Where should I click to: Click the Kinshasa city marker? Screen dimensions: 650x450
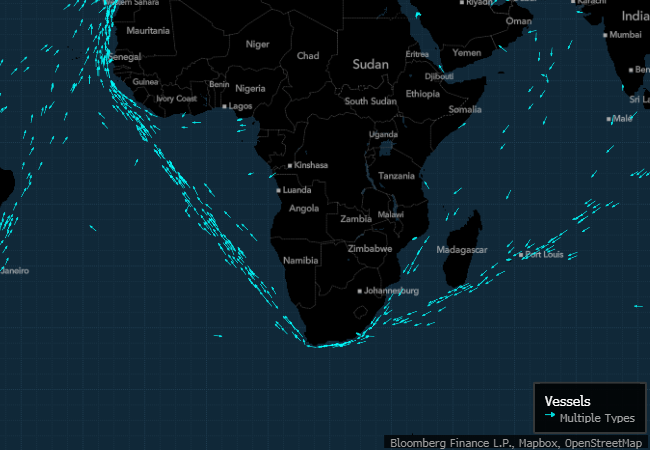coord(290,166)
